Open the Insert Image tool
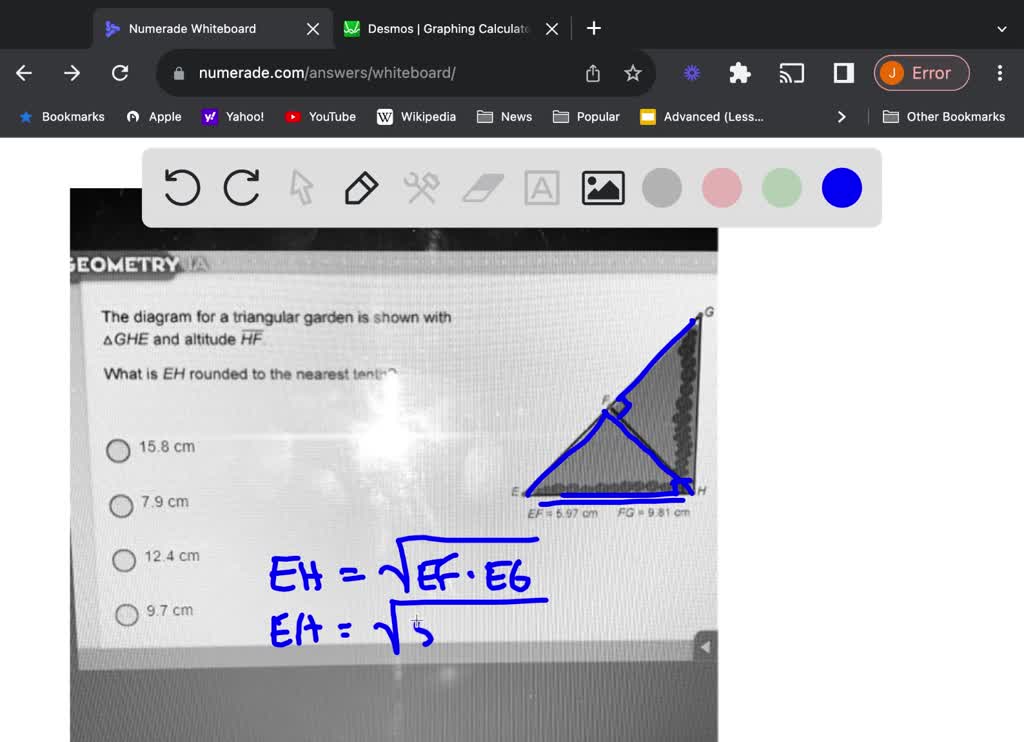Image resolution: width=1024 pixels, height=742 pixels. click(x=602, y=187)
